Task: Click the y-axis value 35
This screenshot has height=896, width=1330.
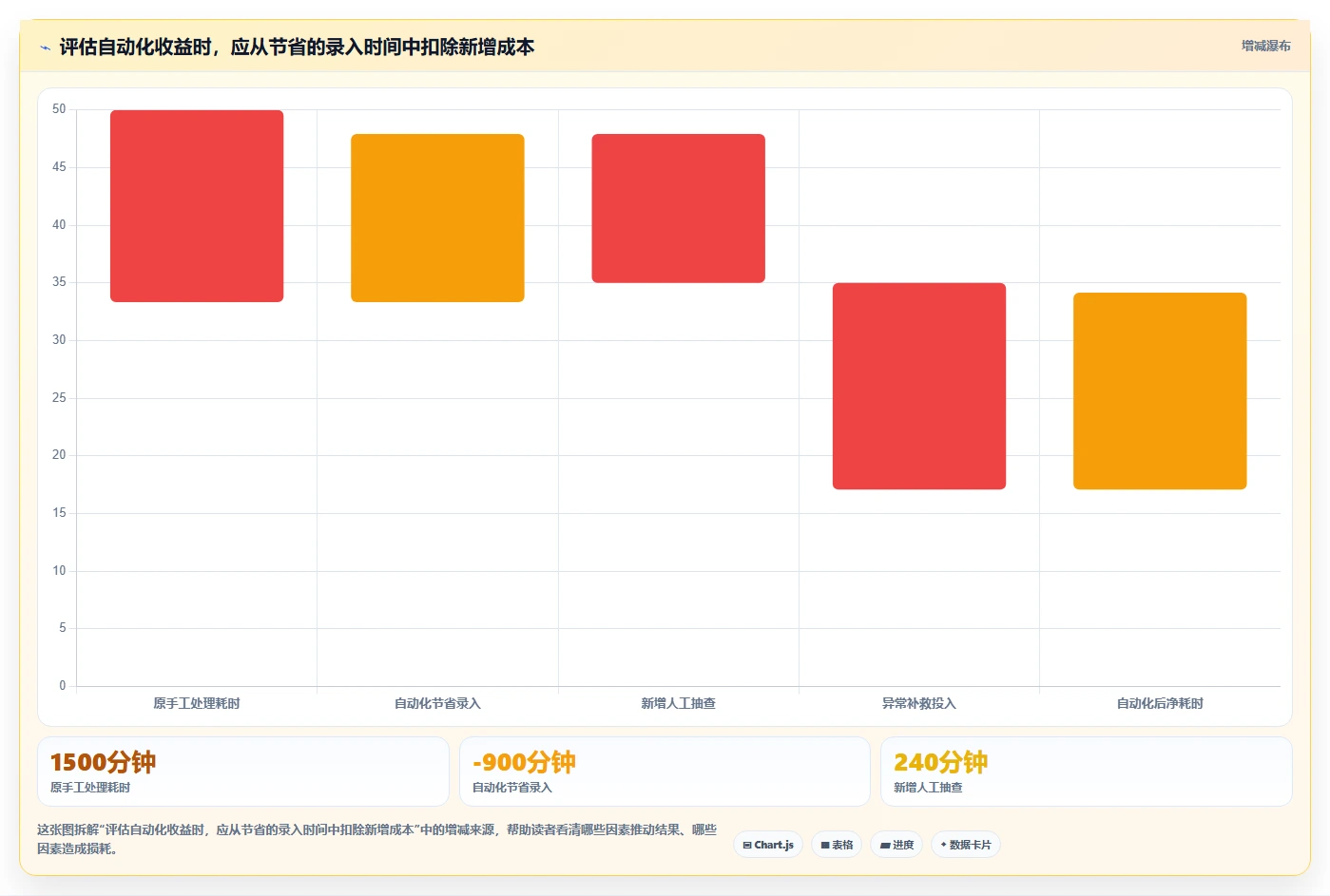Action: tap(59, 282)
